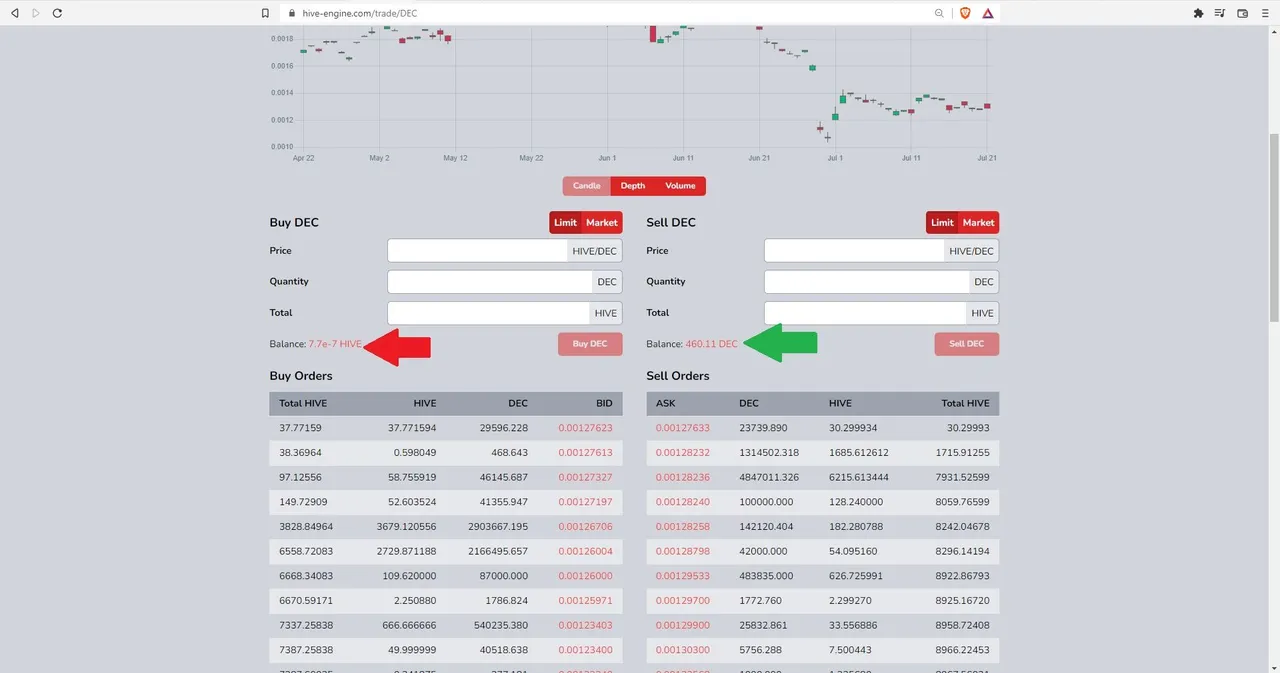Viewport: 1280px width, 673px height.
Task: Focus the Sell DEC Quantity field
Action: coord(867,282)
